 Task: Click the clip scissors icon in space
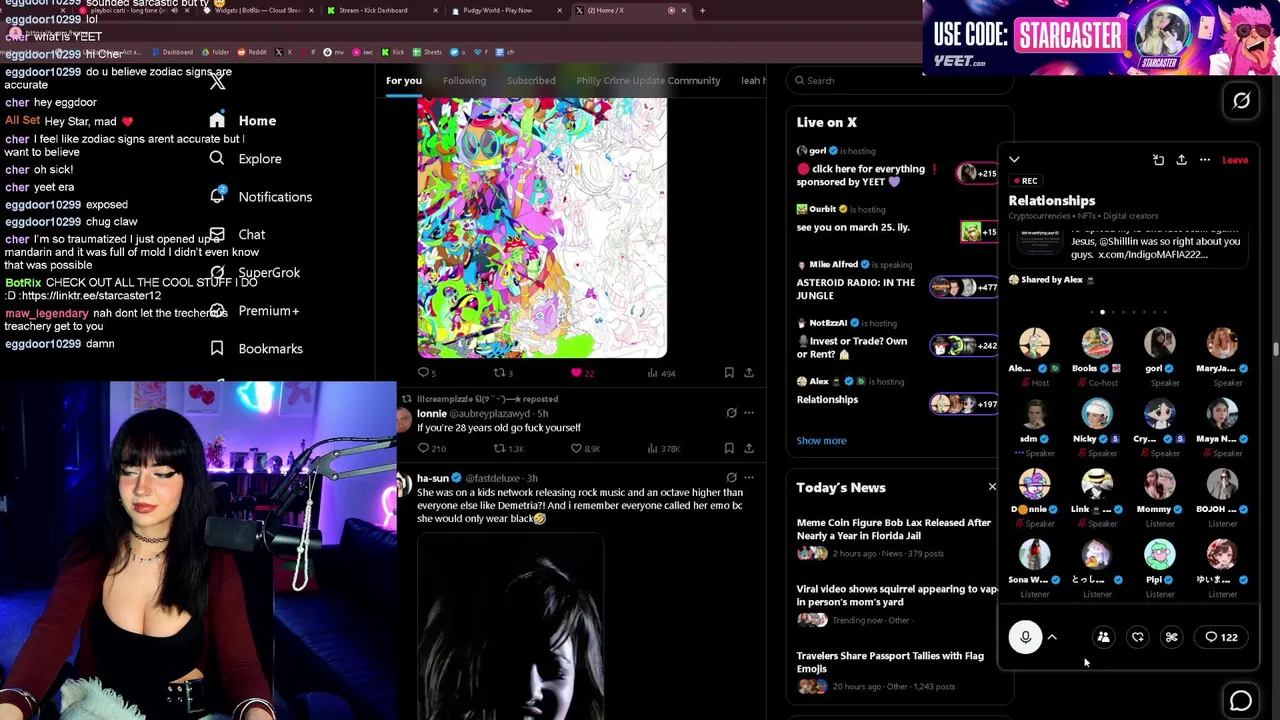[1172, 637]
